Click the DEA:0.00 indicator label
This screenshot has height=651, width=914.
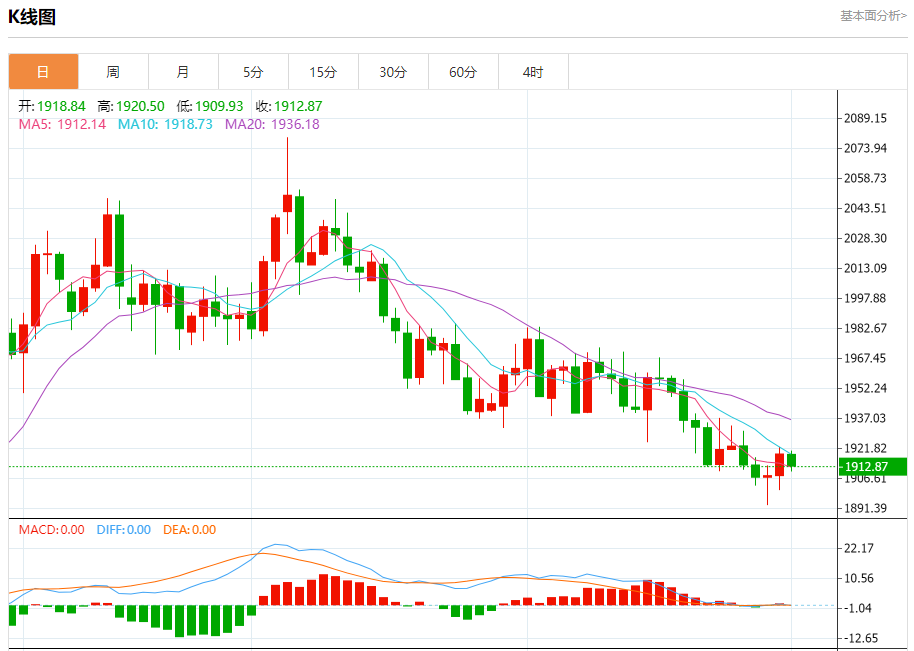(189, 530)
